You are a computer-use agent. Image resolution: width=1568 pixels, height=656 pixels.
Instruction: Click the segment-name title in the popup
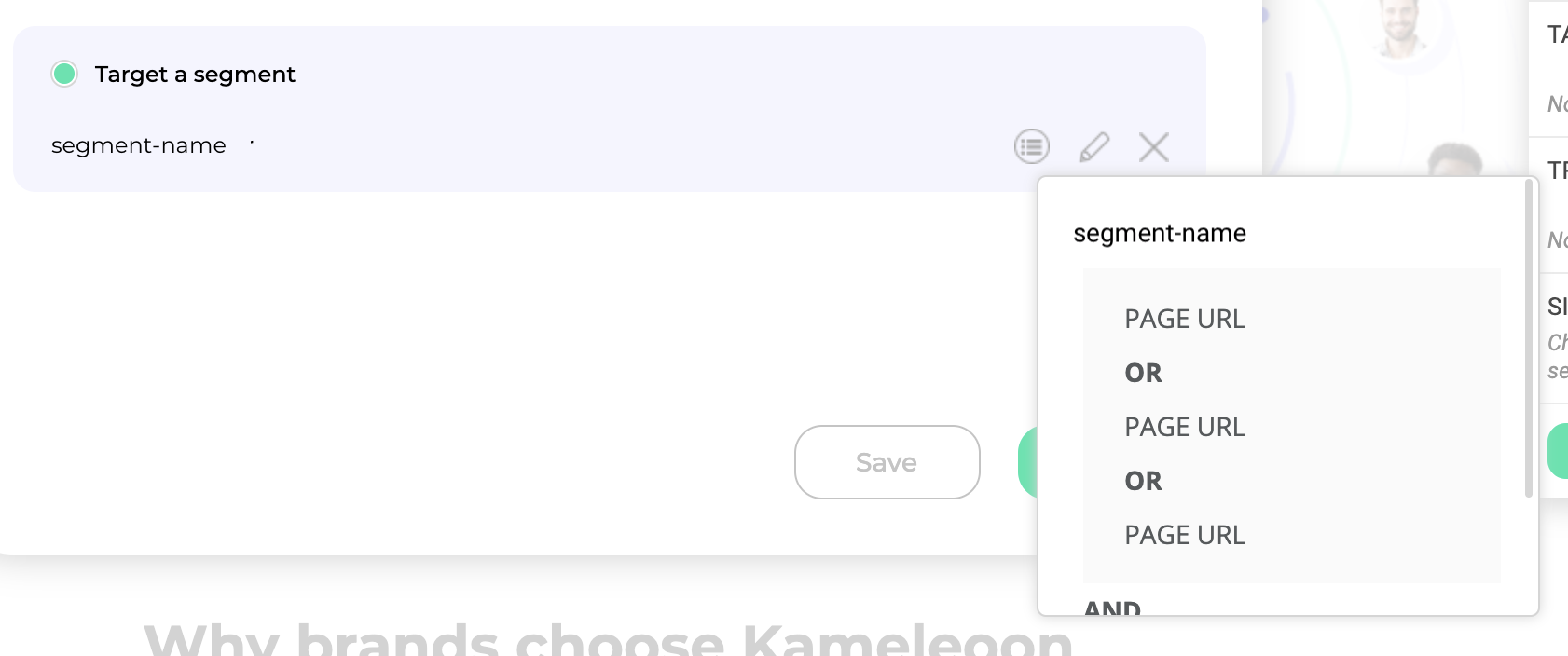tap(1160, 233)
